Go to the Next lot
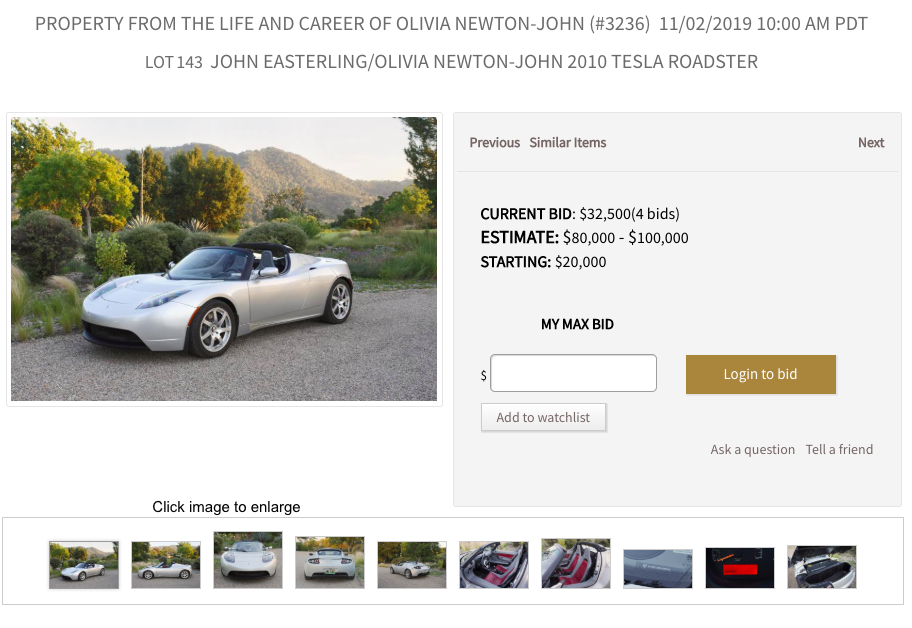 871,142
